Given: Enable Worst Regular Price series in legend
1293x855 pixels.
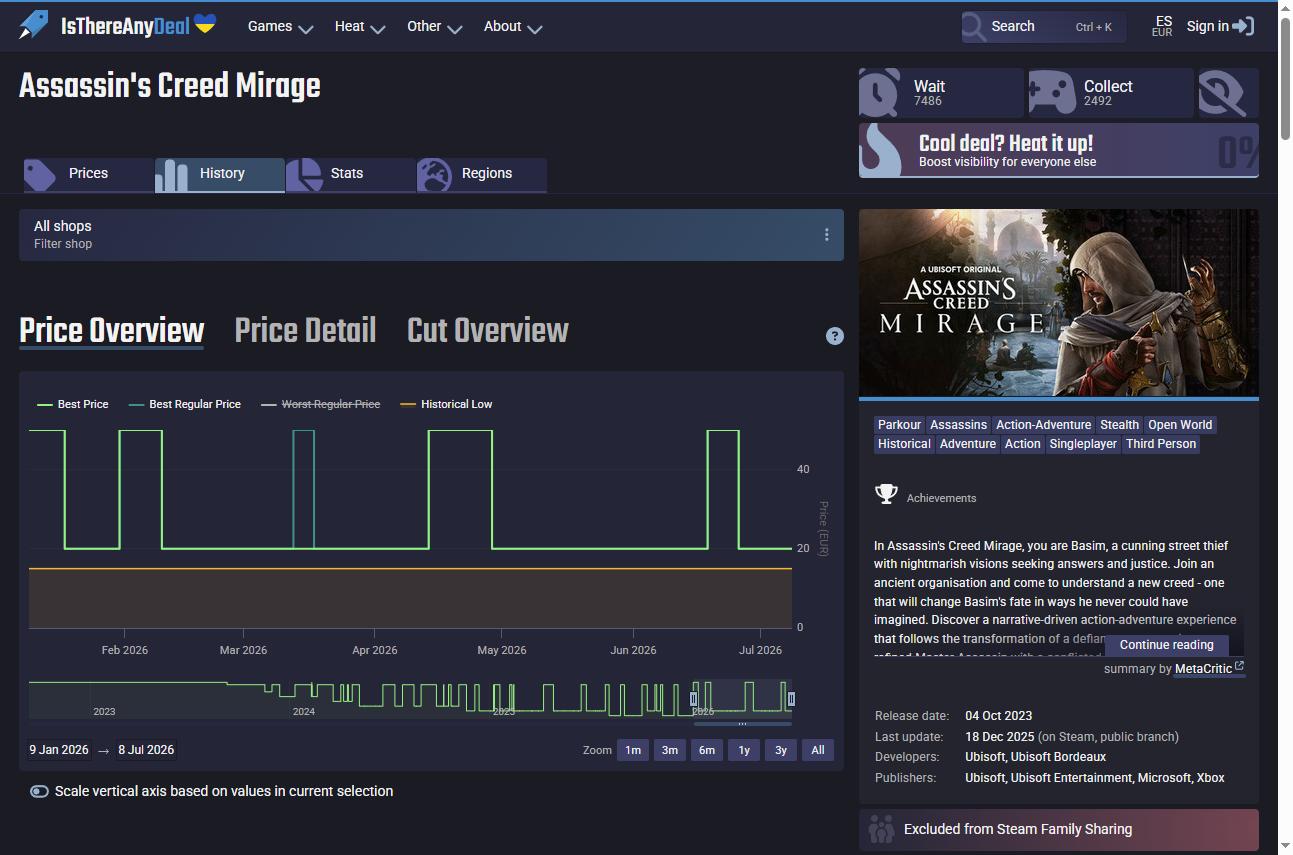Looking at the screenshot, I should [x=320, y=404].
